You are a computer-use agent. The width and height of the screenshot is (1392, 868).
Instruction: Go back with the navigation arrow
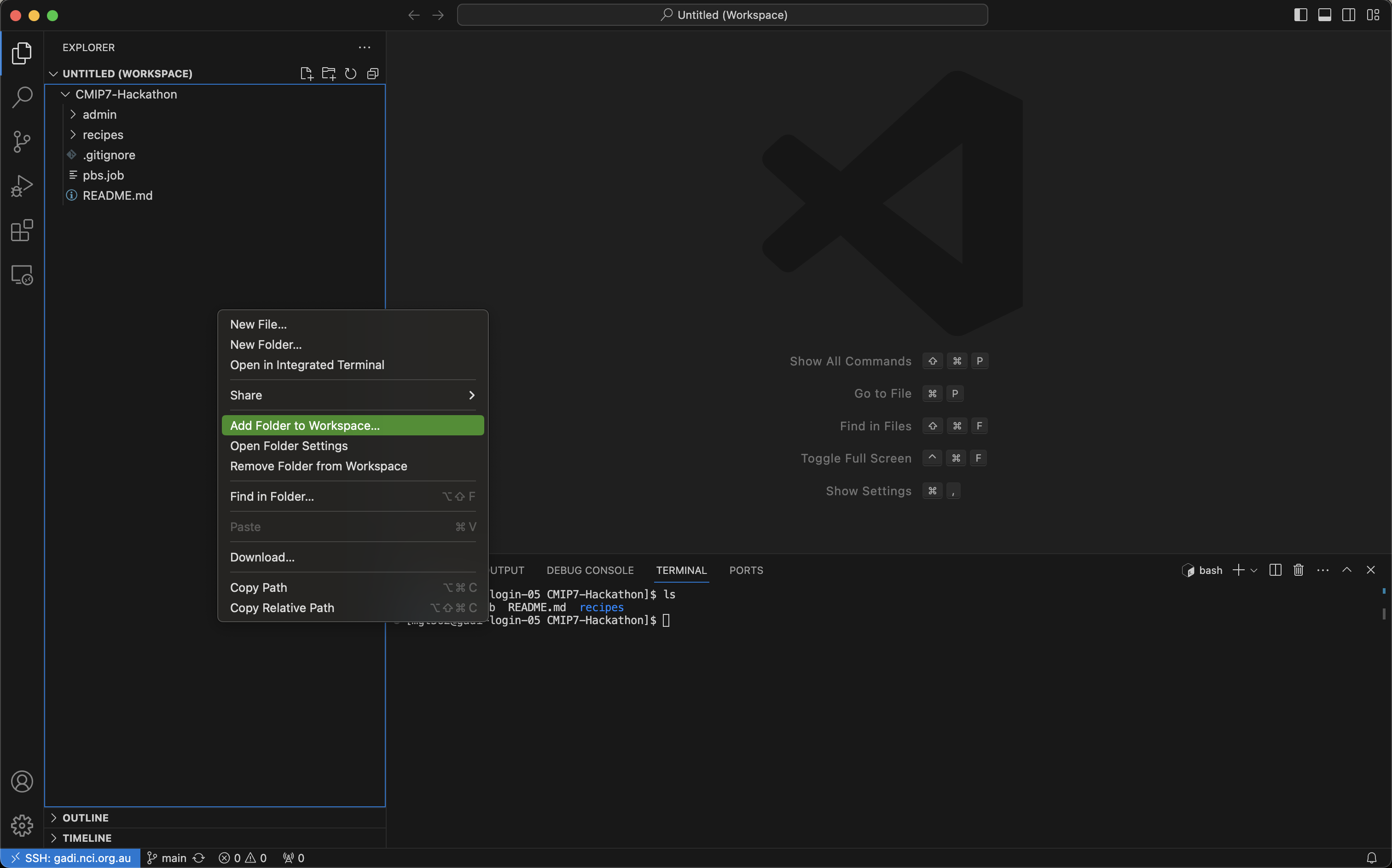[414, 15]
